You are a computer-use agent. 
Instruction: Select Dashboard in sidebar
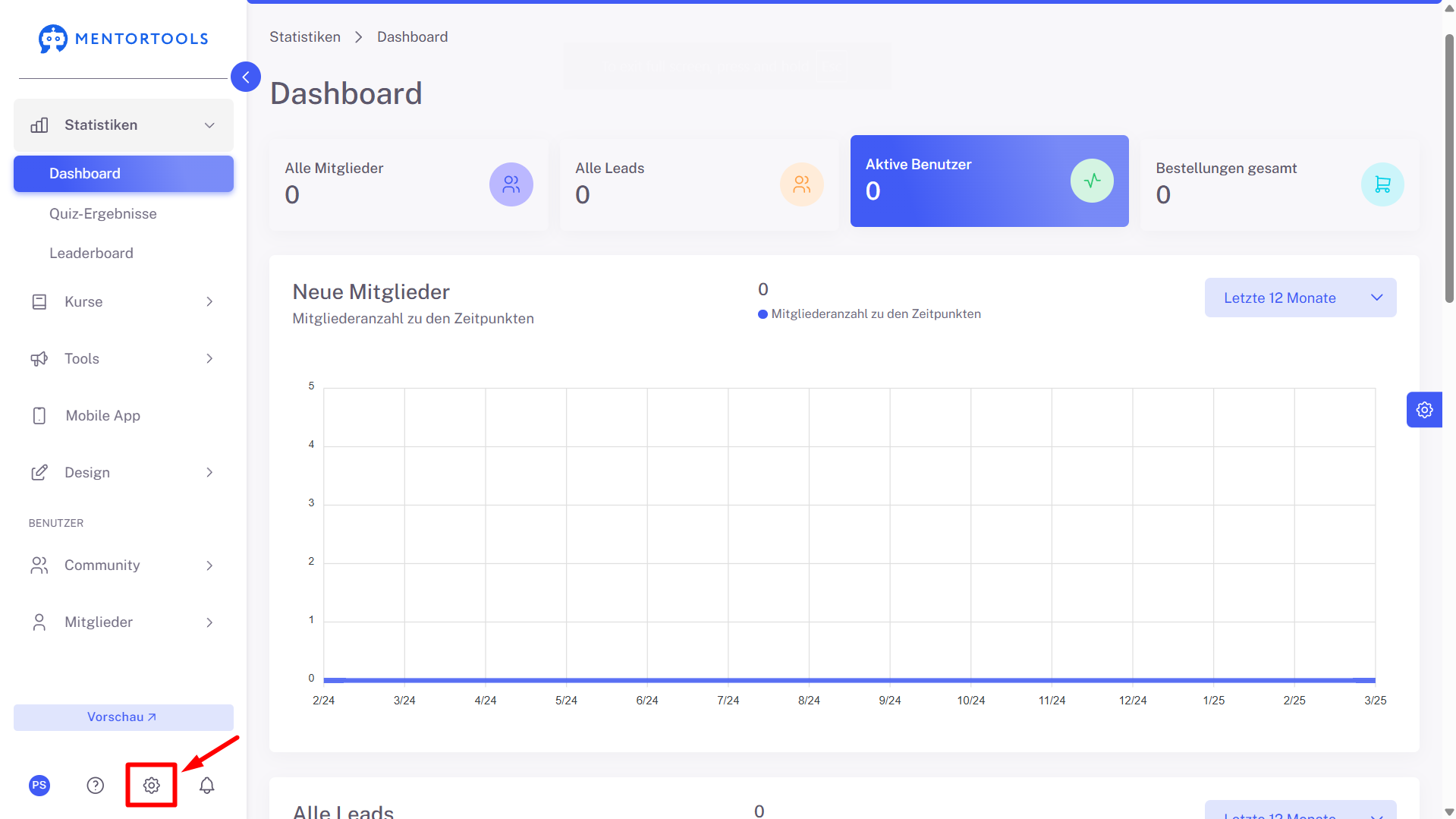point(124,174)
